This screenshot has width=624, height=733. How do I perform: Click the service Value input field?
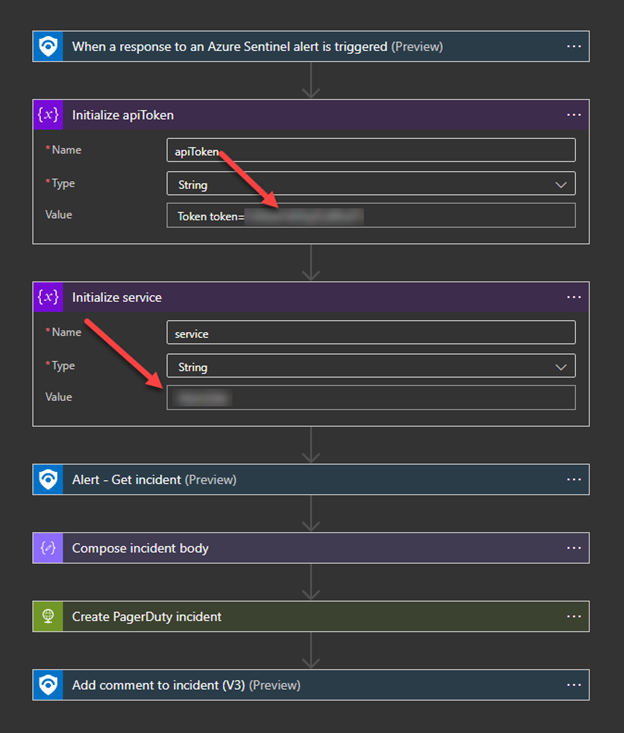(371, 398)
